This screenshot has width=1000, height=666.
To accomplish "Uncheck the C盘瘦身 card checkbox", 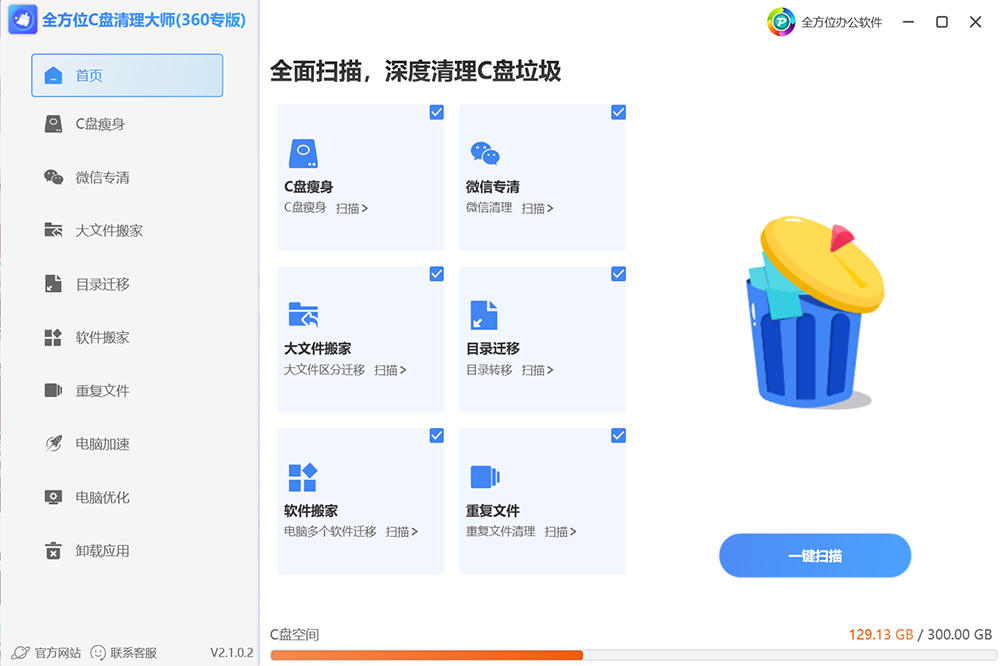I will point(436,112).
